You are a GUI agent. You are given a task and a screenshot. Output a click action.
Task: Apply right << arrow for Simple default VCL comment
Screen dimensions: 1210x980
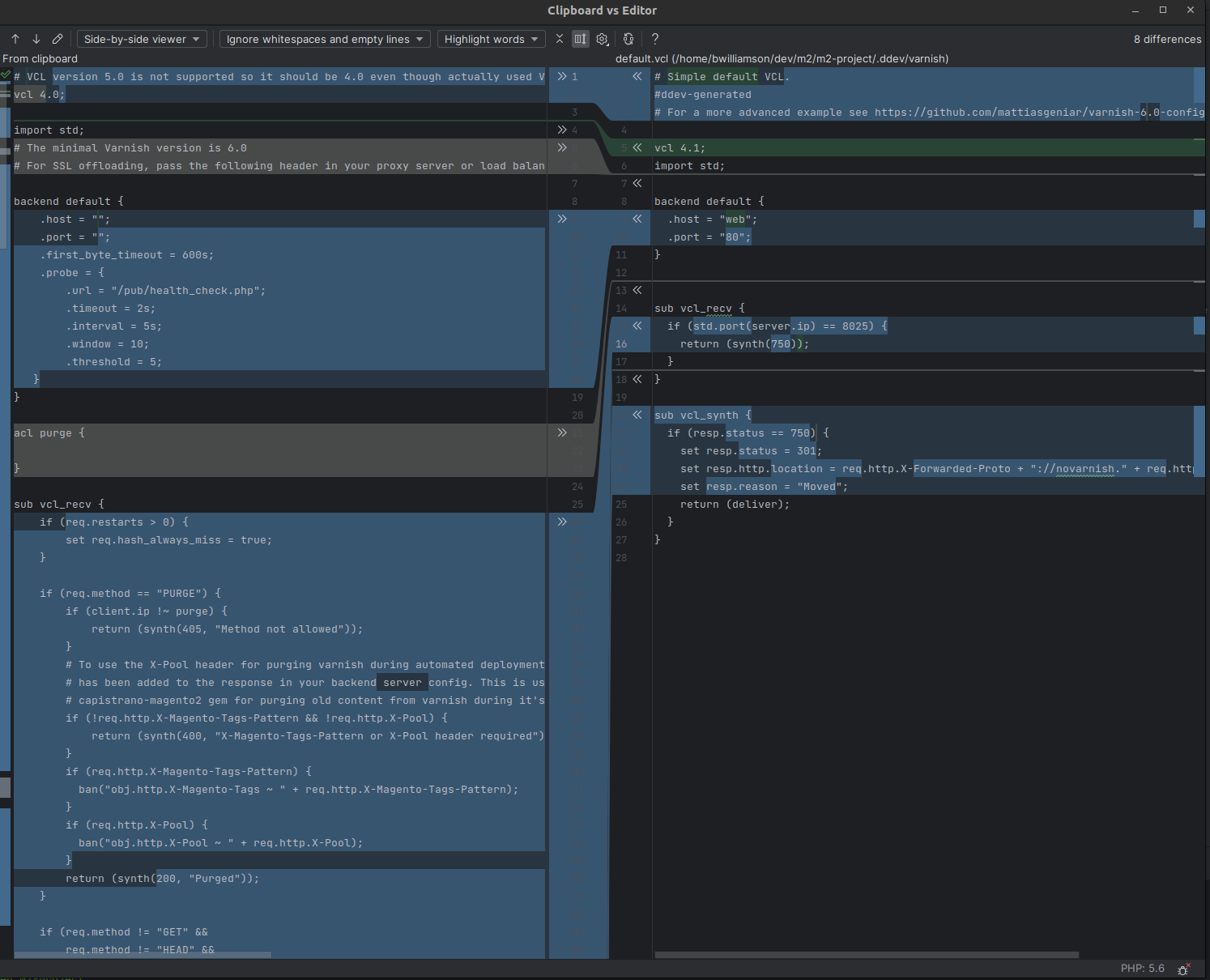[637, 76]
